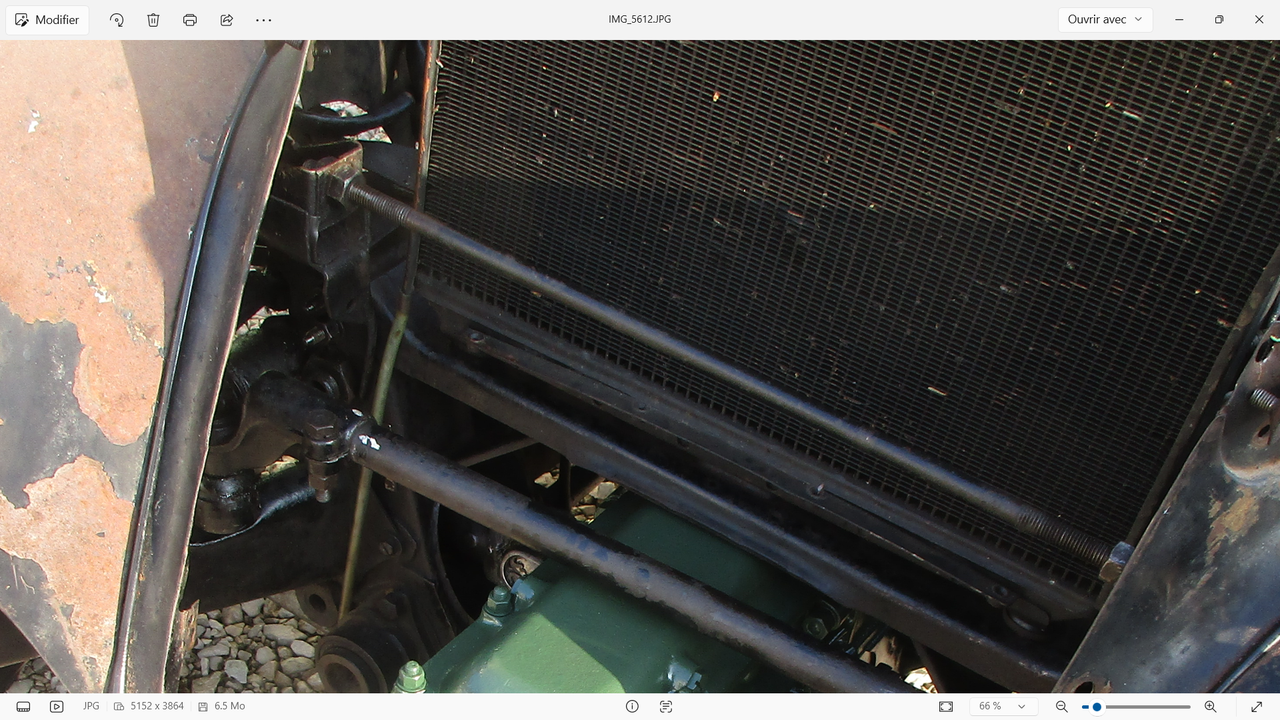
Task: Adjust the zoom slider handle
Action: [1097, 706]
